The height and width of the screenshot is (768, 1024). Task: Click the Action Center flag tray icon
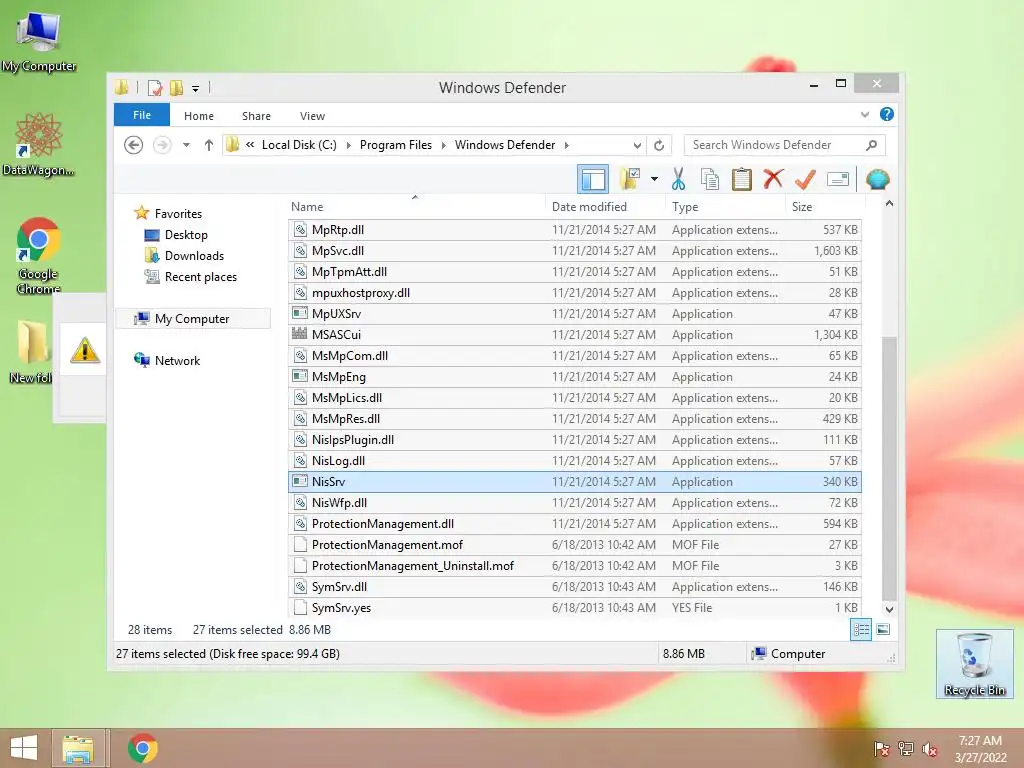click(882, 749)
